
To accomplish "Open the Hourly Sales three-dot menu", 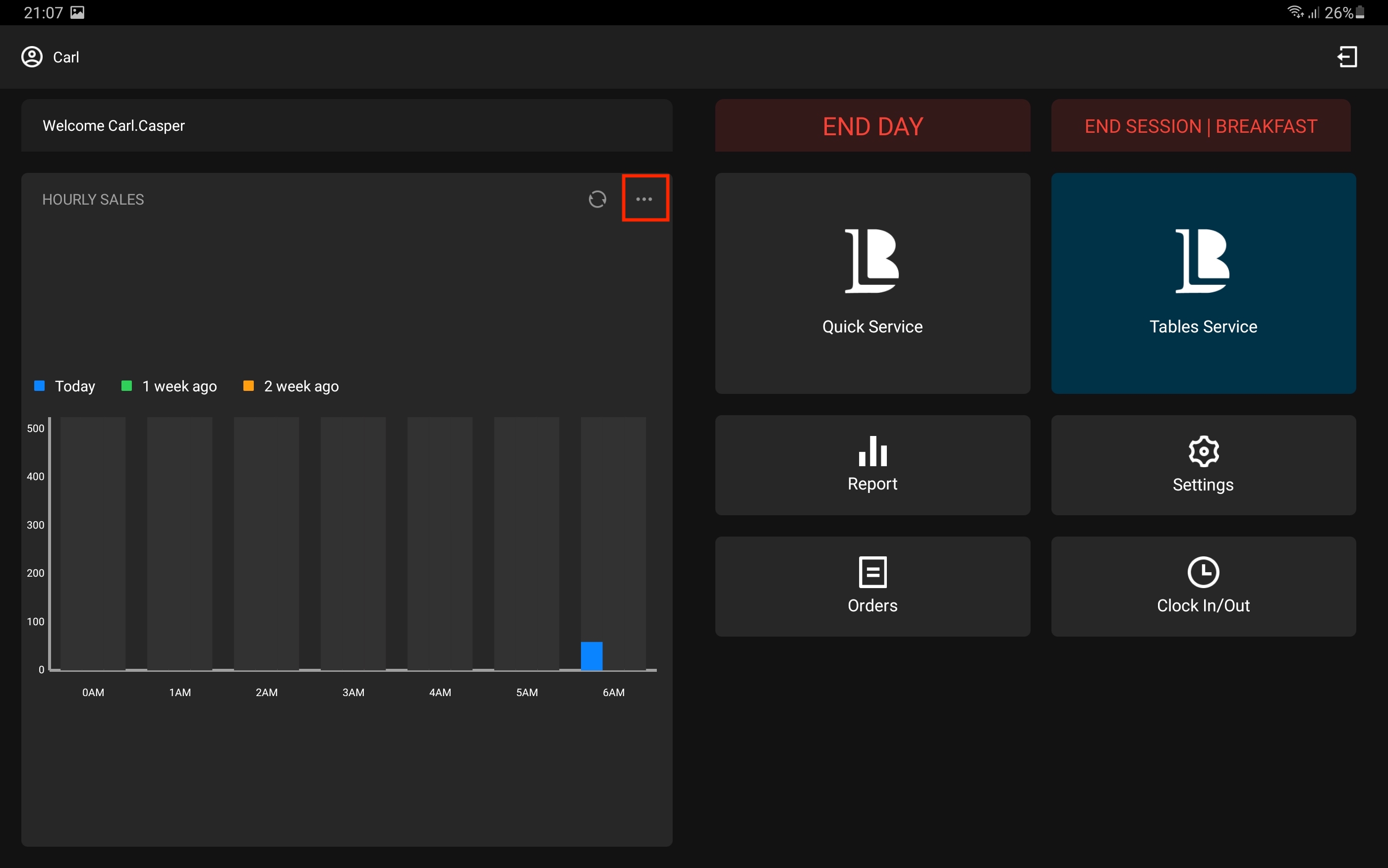I will coord(644,199).
